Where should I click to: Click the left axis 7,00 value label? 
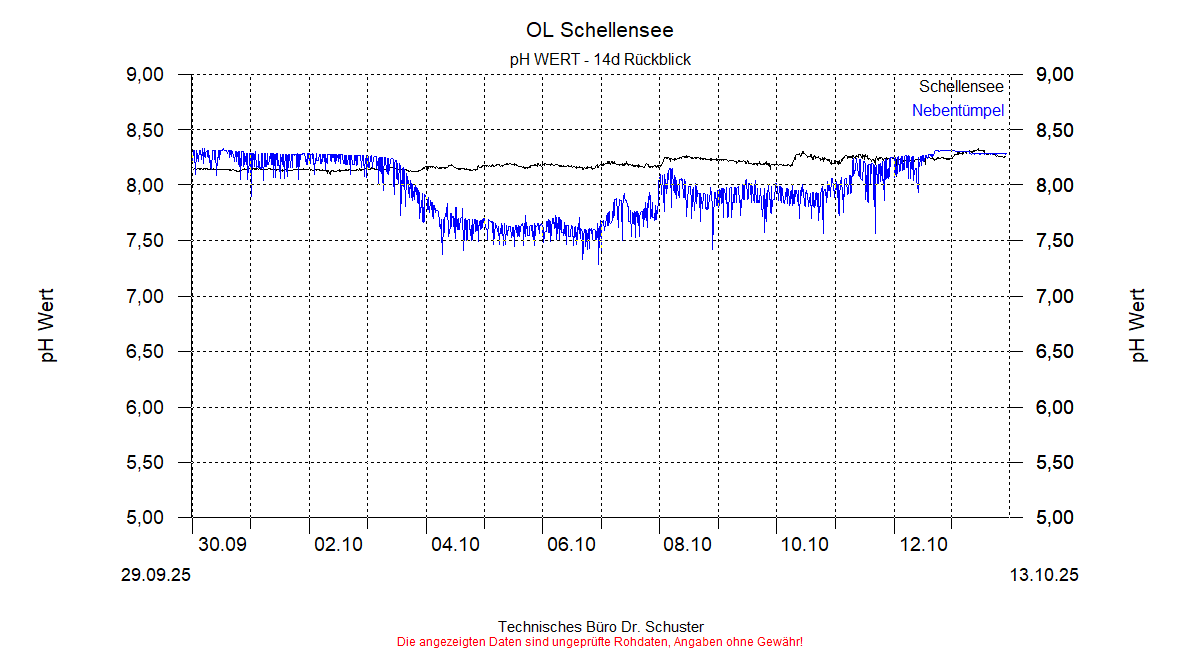click(x=144, y=296)
